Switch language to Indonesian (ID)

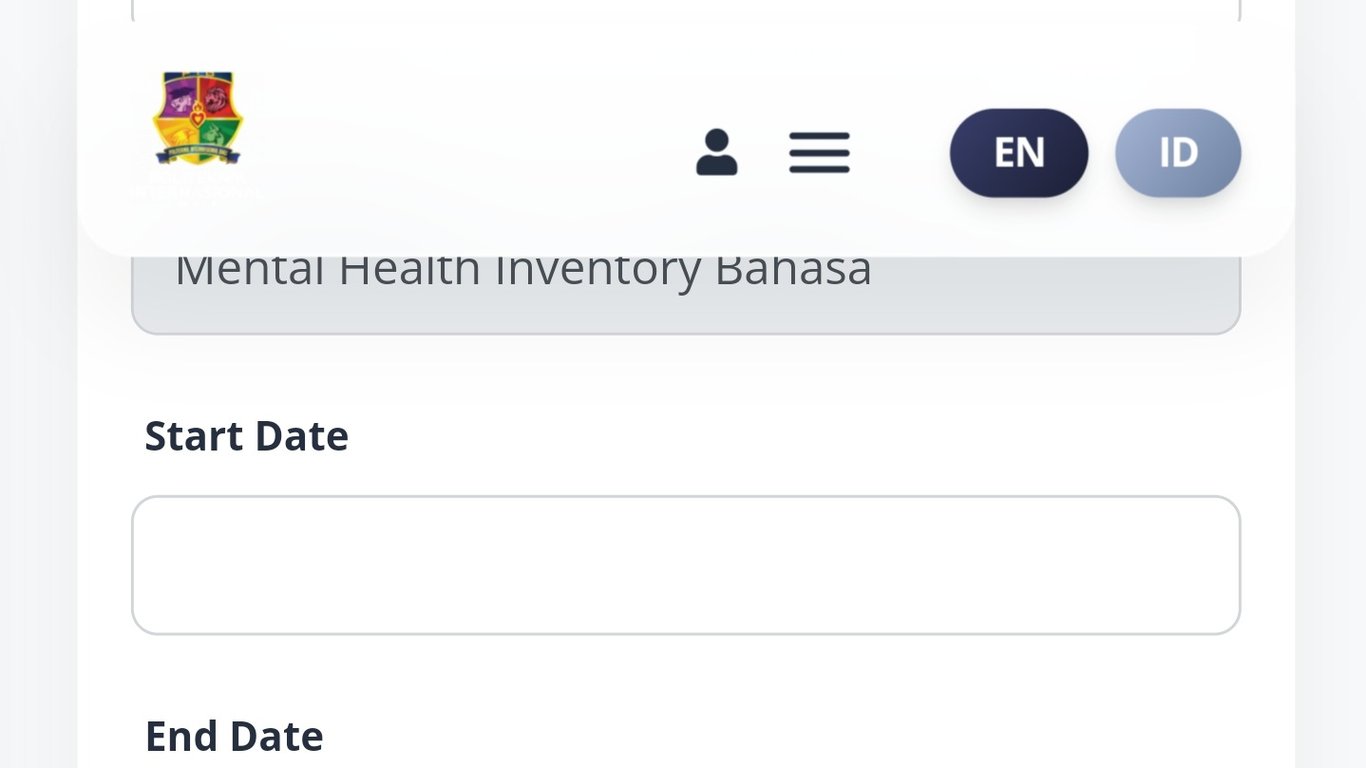pyautogui.click(x=1177, y=153)
